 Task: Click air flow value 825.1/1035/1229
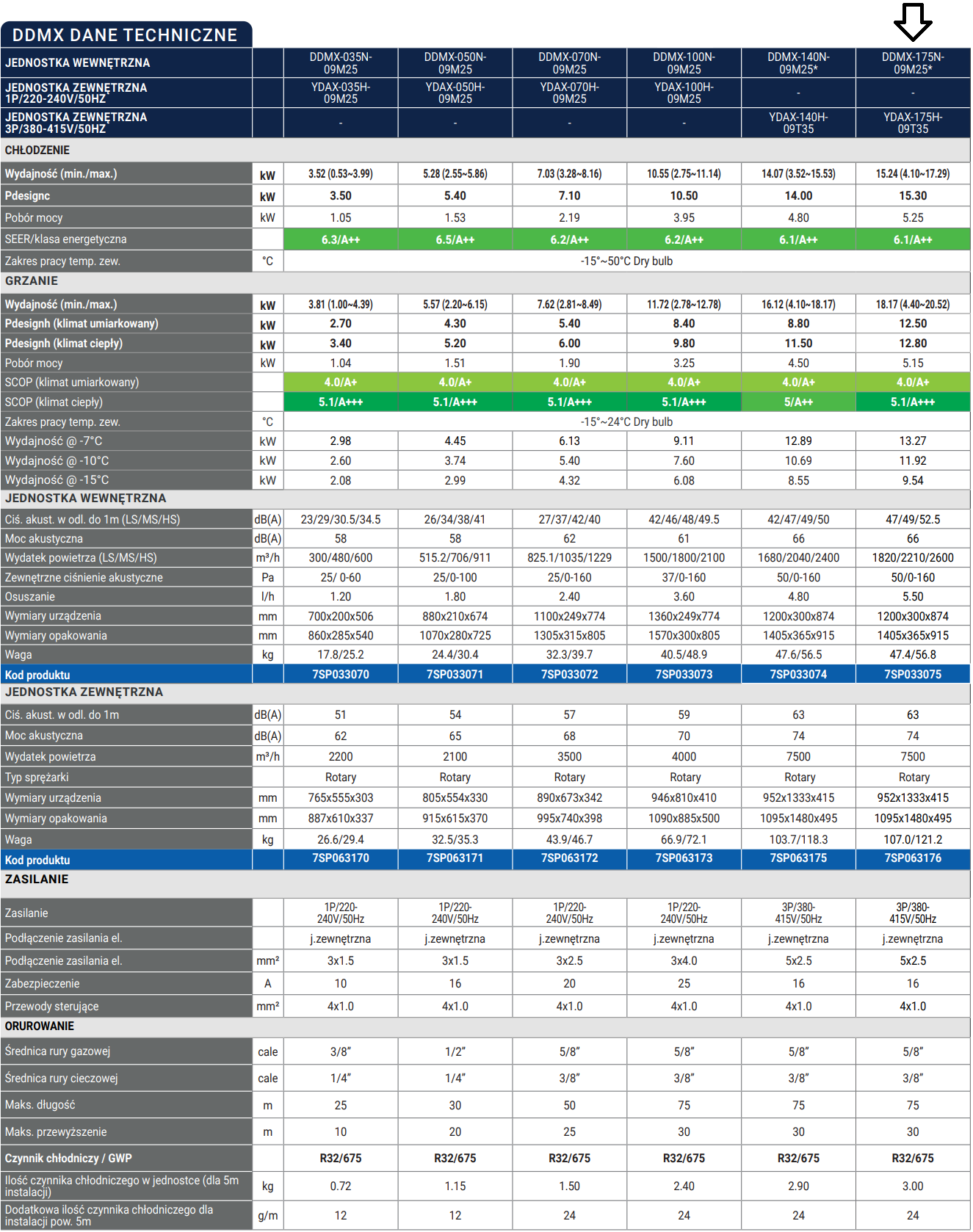click(570, 558)
